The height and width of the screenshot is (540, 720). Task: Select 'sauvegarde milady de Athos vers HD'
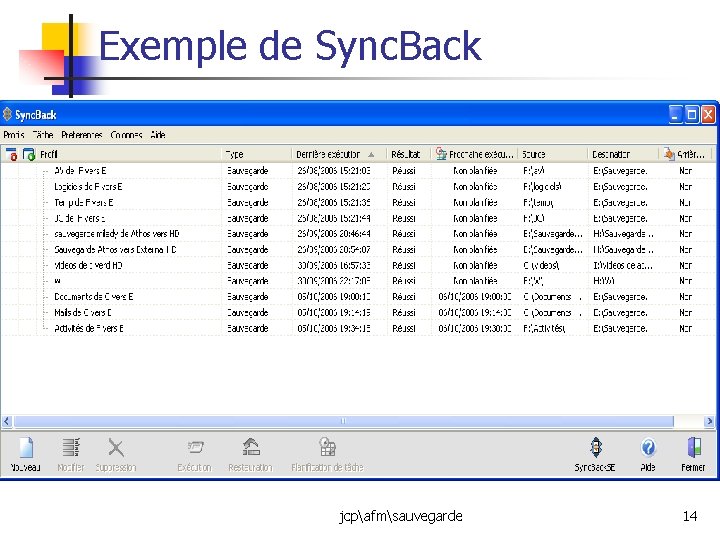(x=117, y=234)
